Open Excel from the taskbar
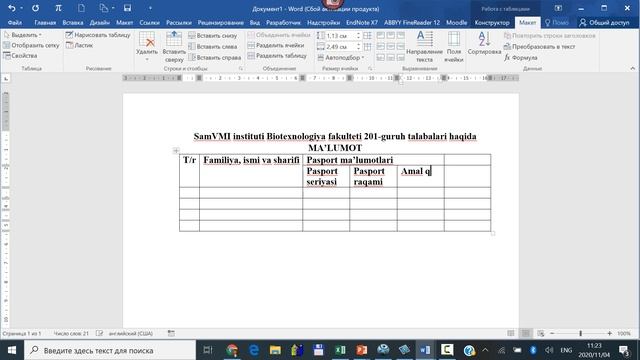Viewport: 640px width, 360px height. click(x=340, y=350)
